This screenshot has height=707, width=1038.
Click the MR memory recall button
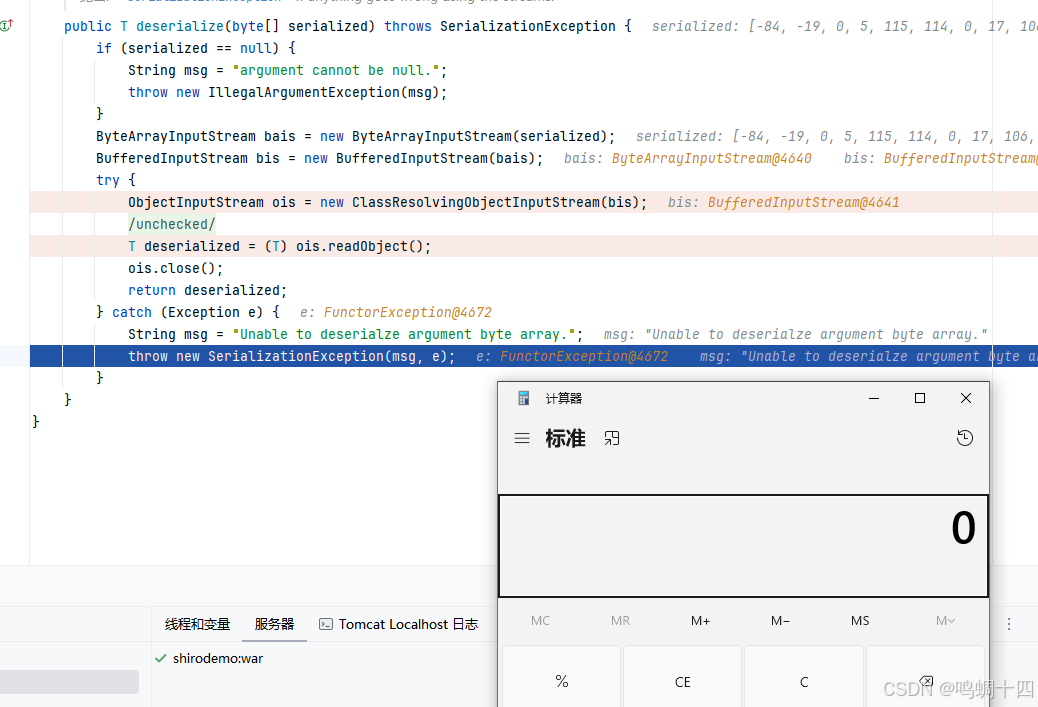click(x=620, y=621)
